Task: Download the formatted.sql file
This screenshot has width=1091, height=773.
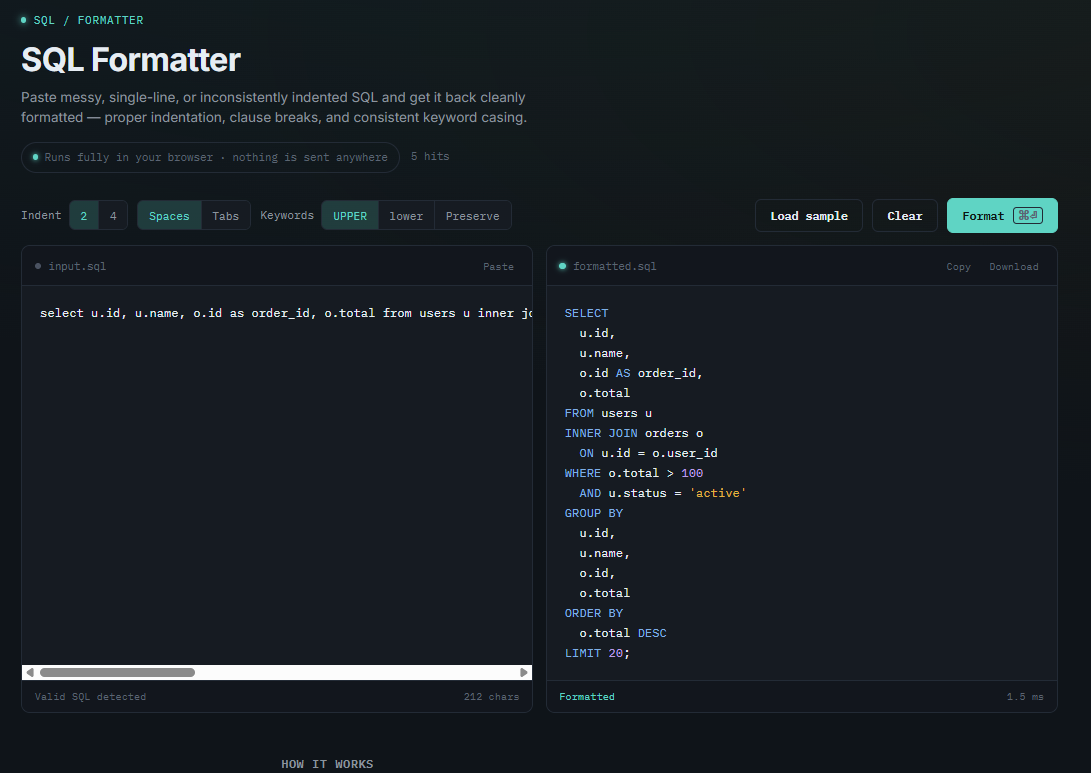Action: coord(1014,266)
